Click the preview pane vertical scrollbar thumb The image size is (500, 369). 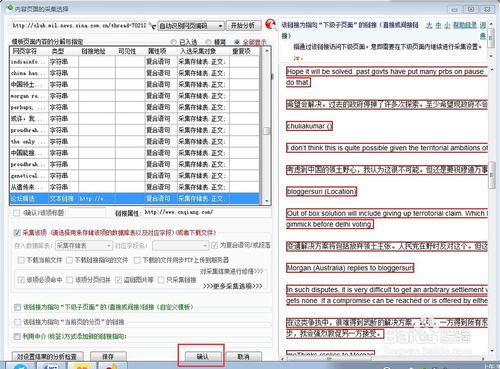tap(492, 175)
